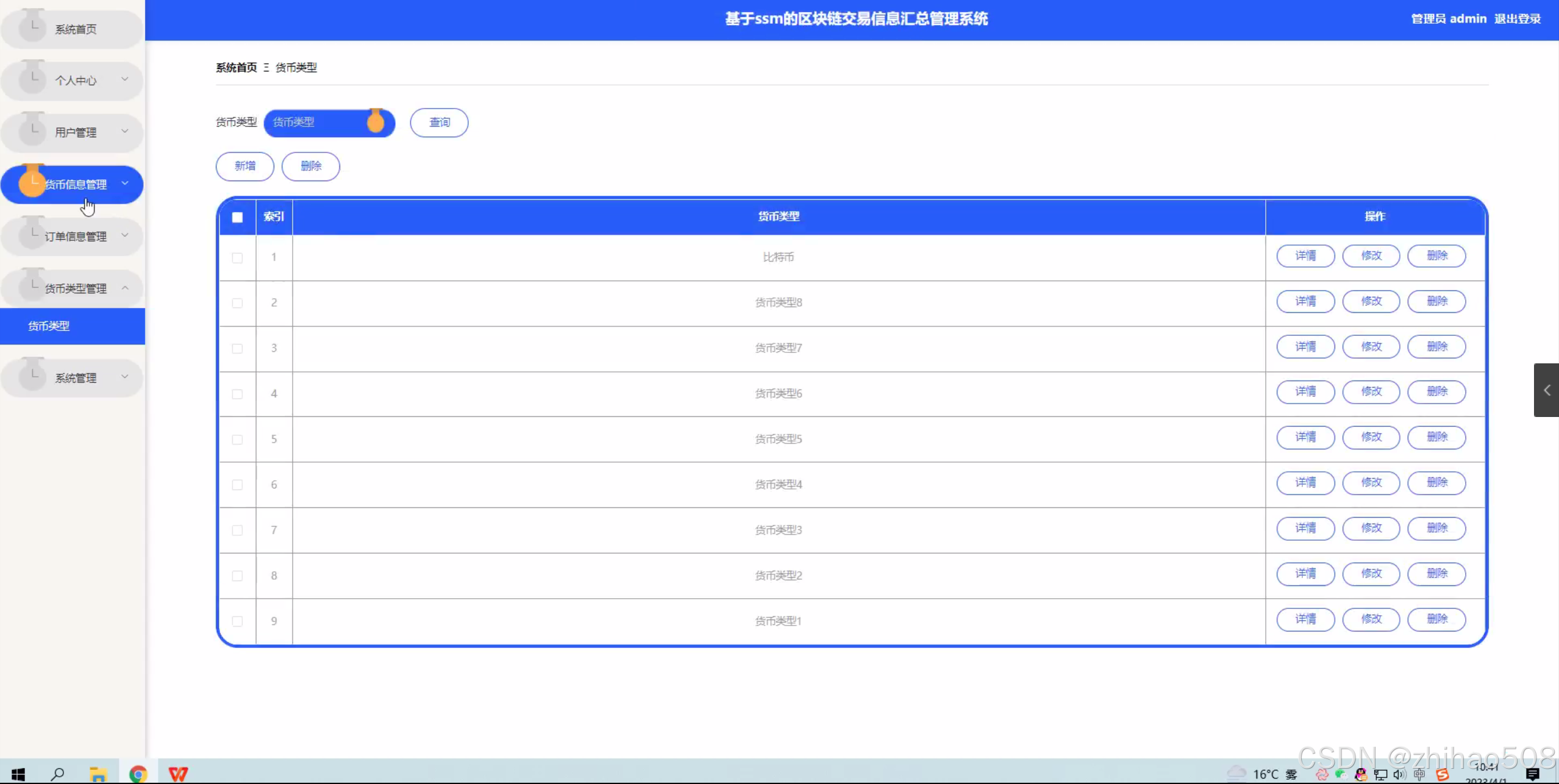Image resolution: width=1559 pixels, height=784 pixels.
Task: Click the Windows Start button
Action: tap(18, 774)
